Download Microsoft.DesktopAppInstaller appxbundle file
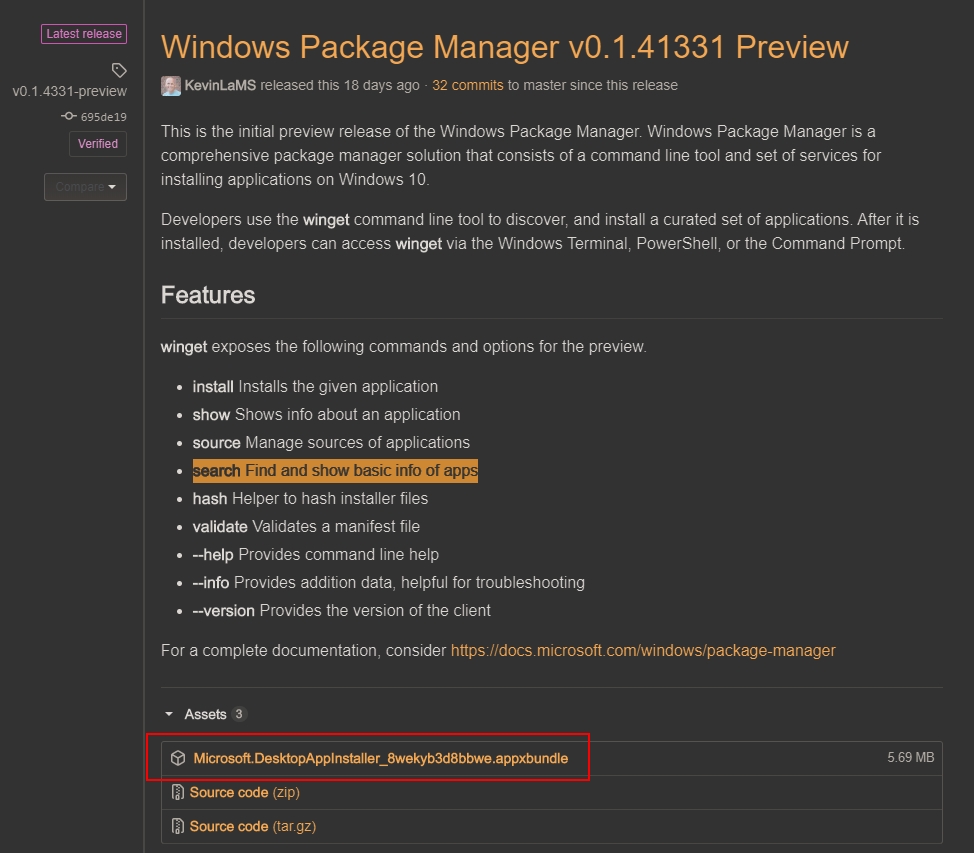 pyautogui.click(x=381, y=758)
